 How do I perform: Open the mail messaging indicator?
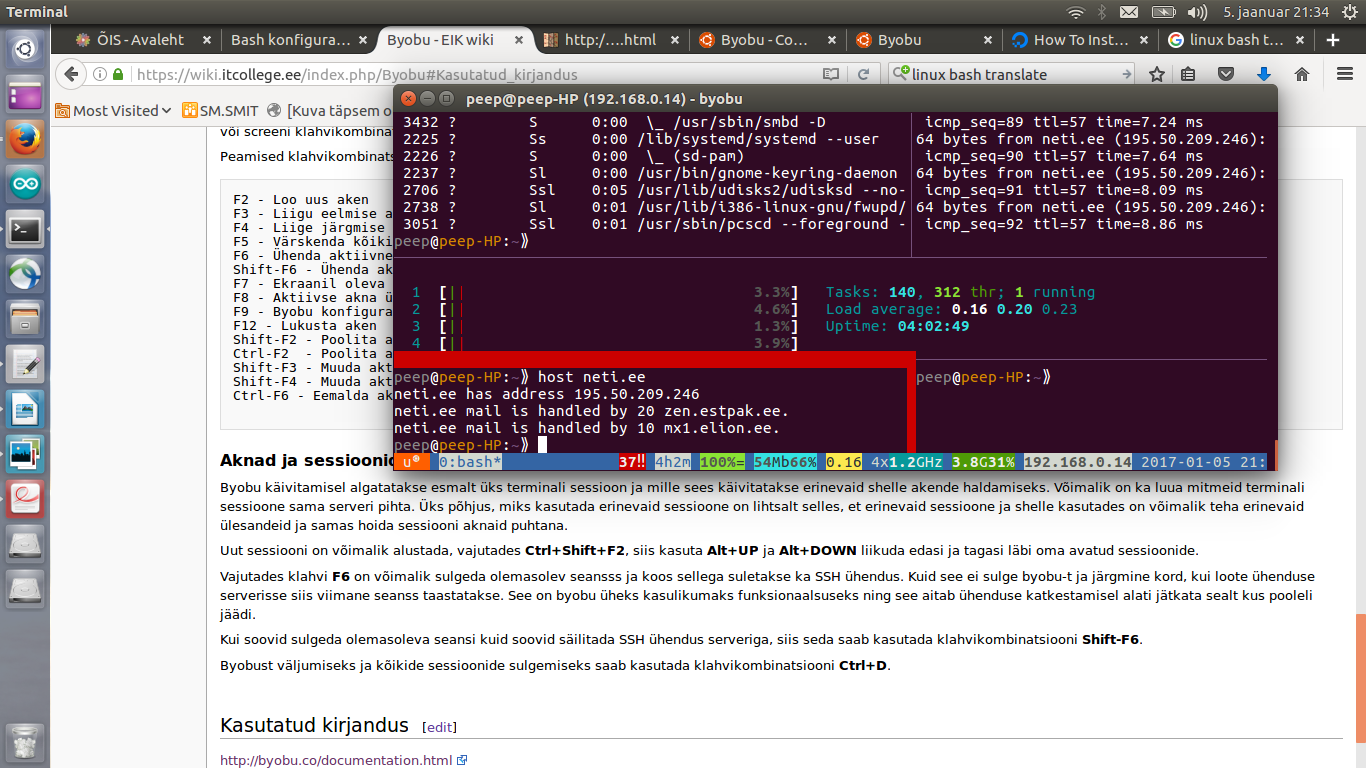click(1129, 12)
